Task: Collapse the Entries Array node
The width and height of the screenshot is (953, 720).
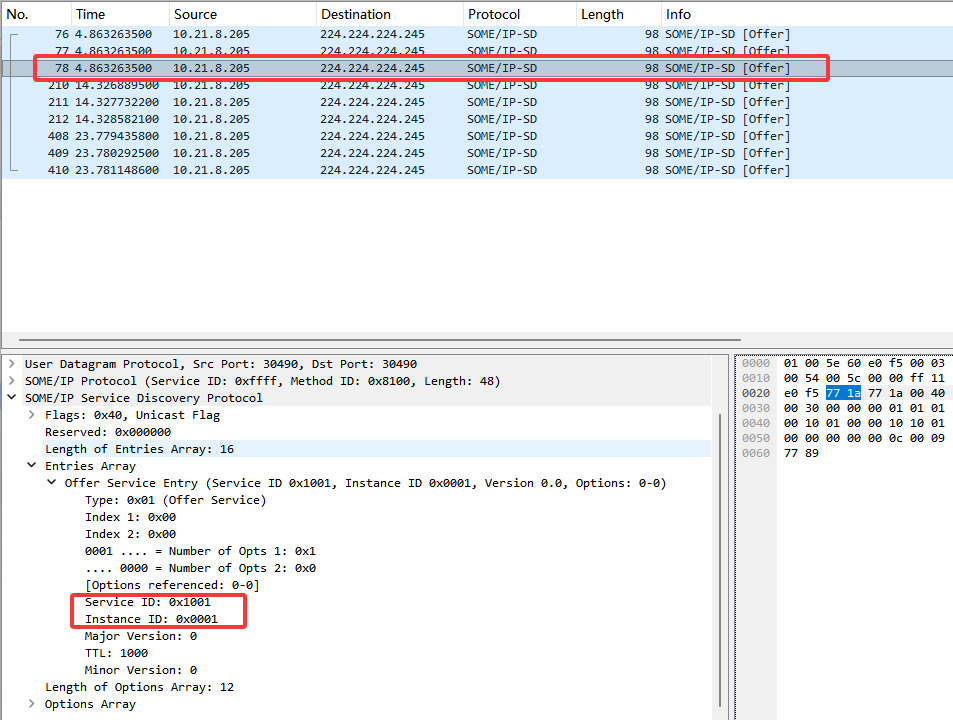Action: coord(32,465)
